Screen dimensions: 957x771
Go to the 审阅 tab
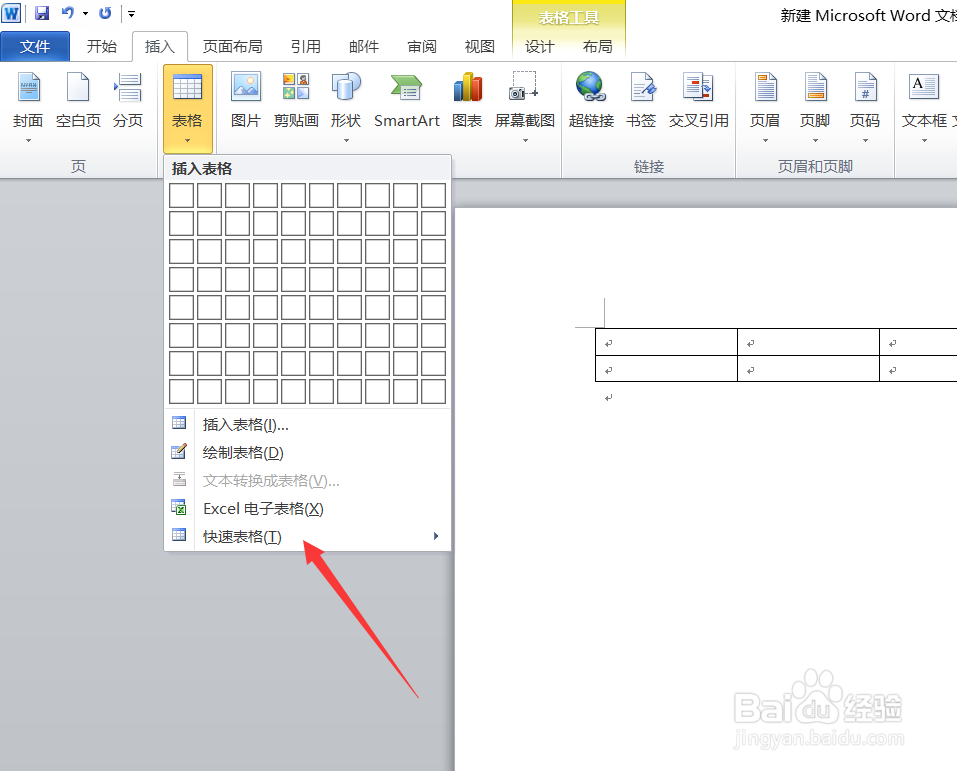[x=422, y=46]
